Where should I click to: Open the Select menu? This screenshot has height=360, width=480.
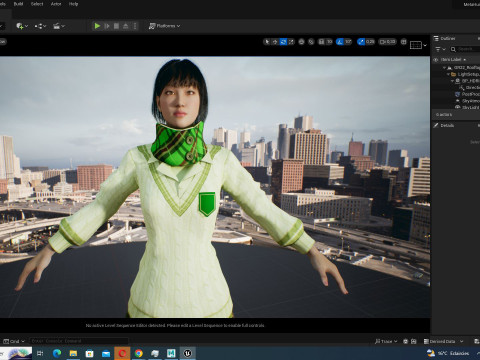pyautogui.click(x=37, y=4)
